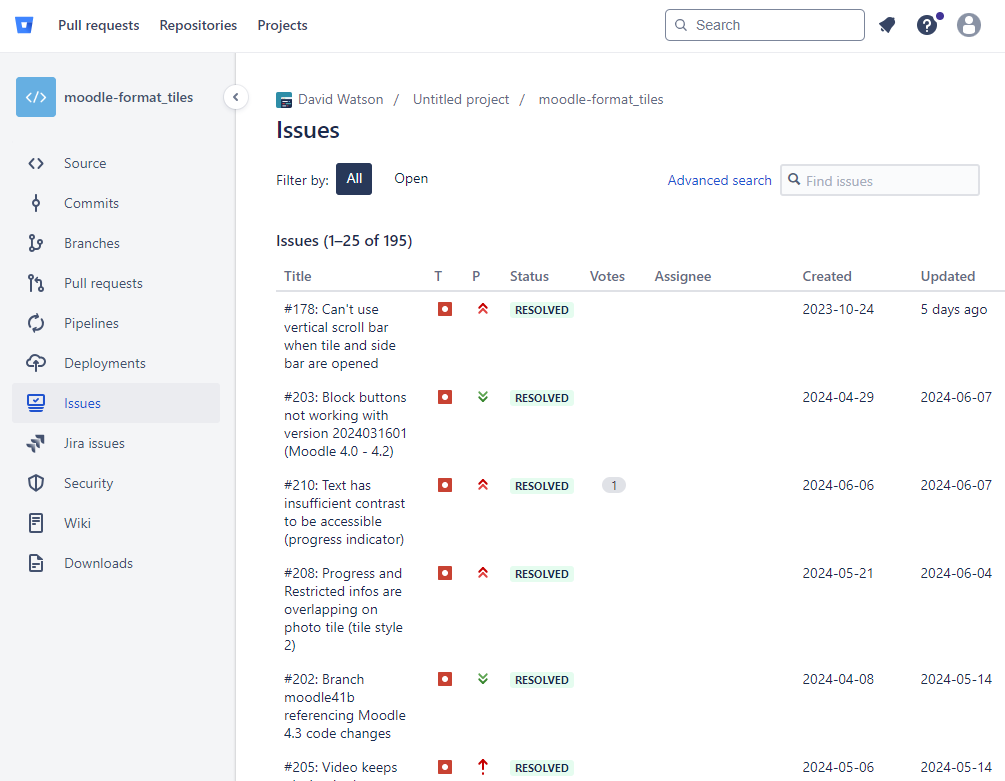Screen dimensions: 1005x781
Task: Open the notifications megaphone icon
Action: tap(887, 25)
